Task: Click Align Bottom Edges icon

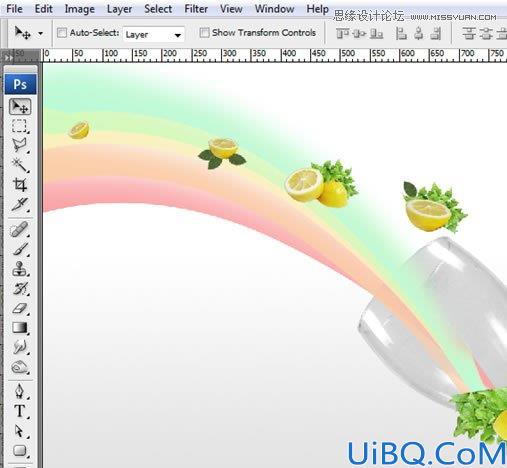Action: 376,34
